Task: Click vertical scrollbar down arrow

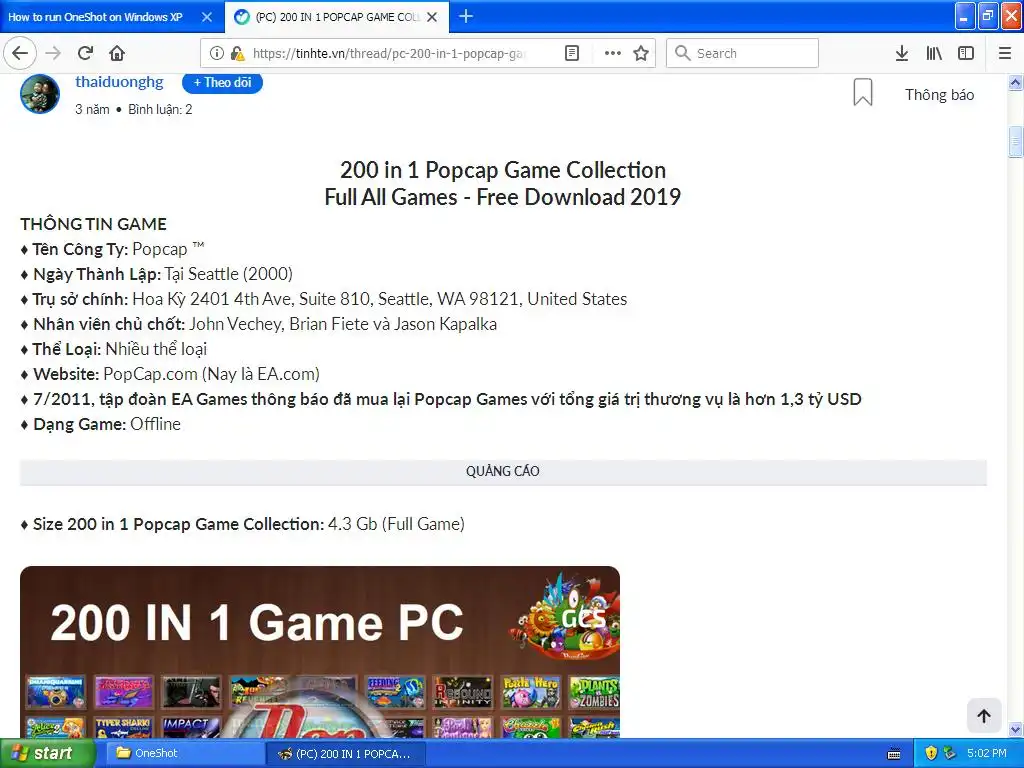Action: [1016, 729]
